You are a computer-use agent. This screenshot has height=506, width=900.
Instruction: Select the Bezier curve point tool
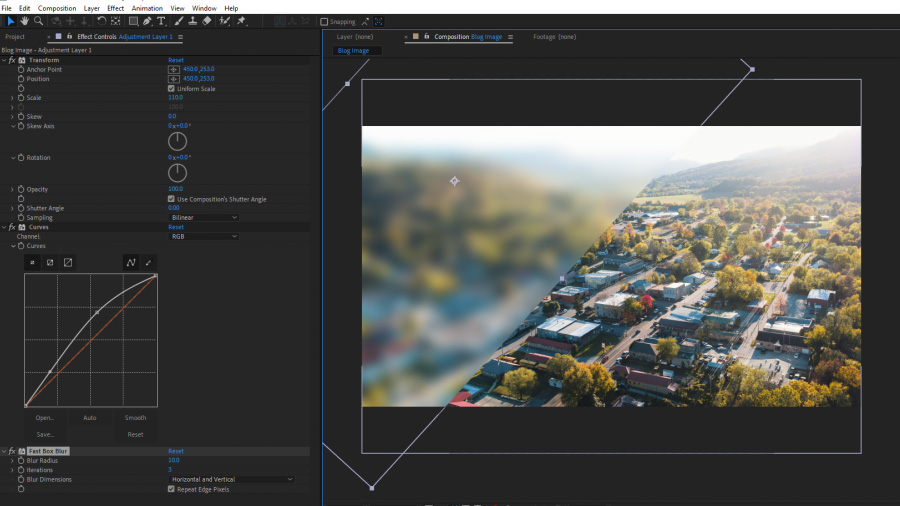(131, 262)
